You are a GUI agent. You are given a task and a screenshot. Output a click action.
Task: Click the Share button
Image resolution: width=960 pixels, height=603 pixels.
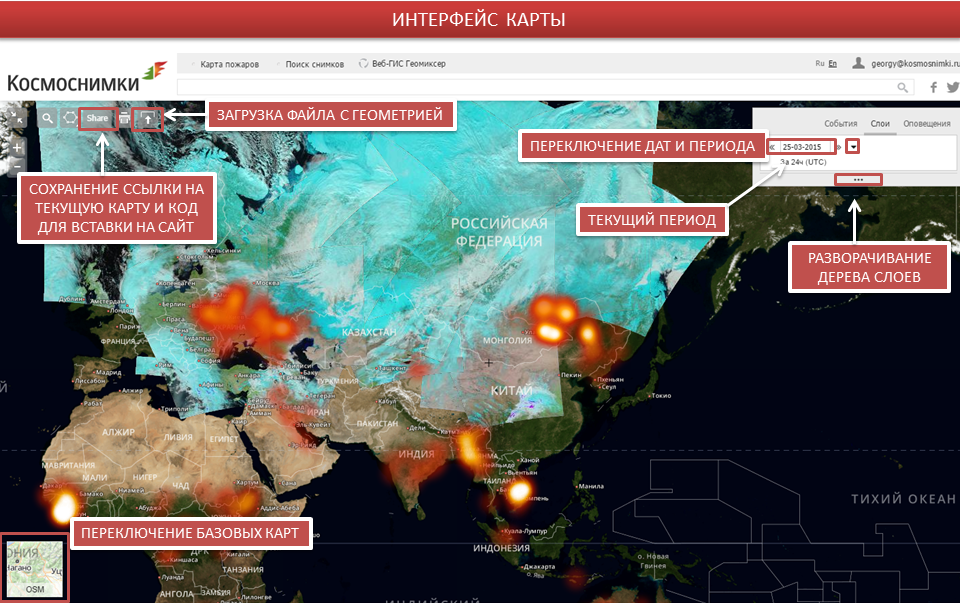(97, 119)
